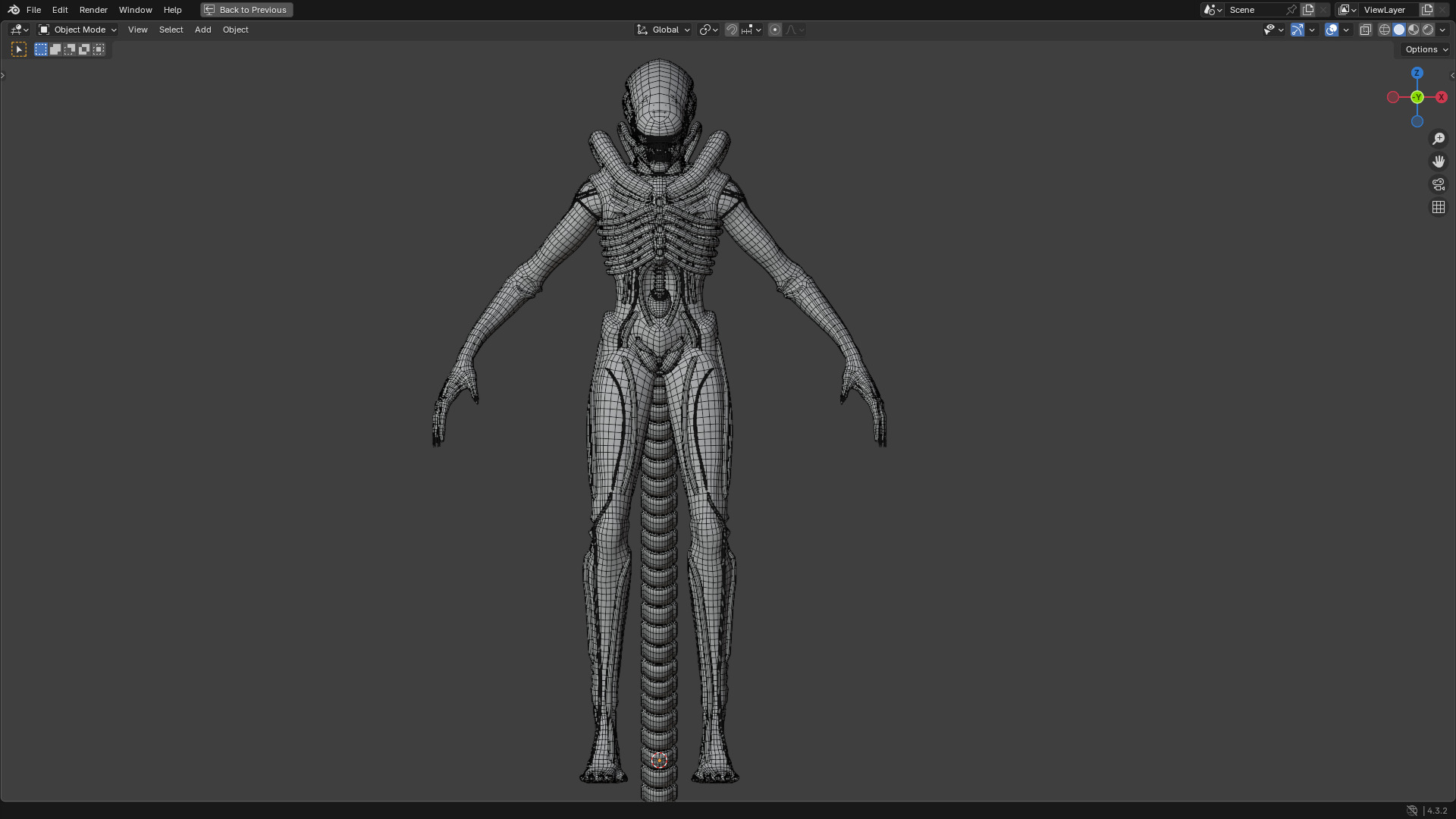Toggle Show Gizmo in the viewport

pyautogui.click(x=1298, y=30)
